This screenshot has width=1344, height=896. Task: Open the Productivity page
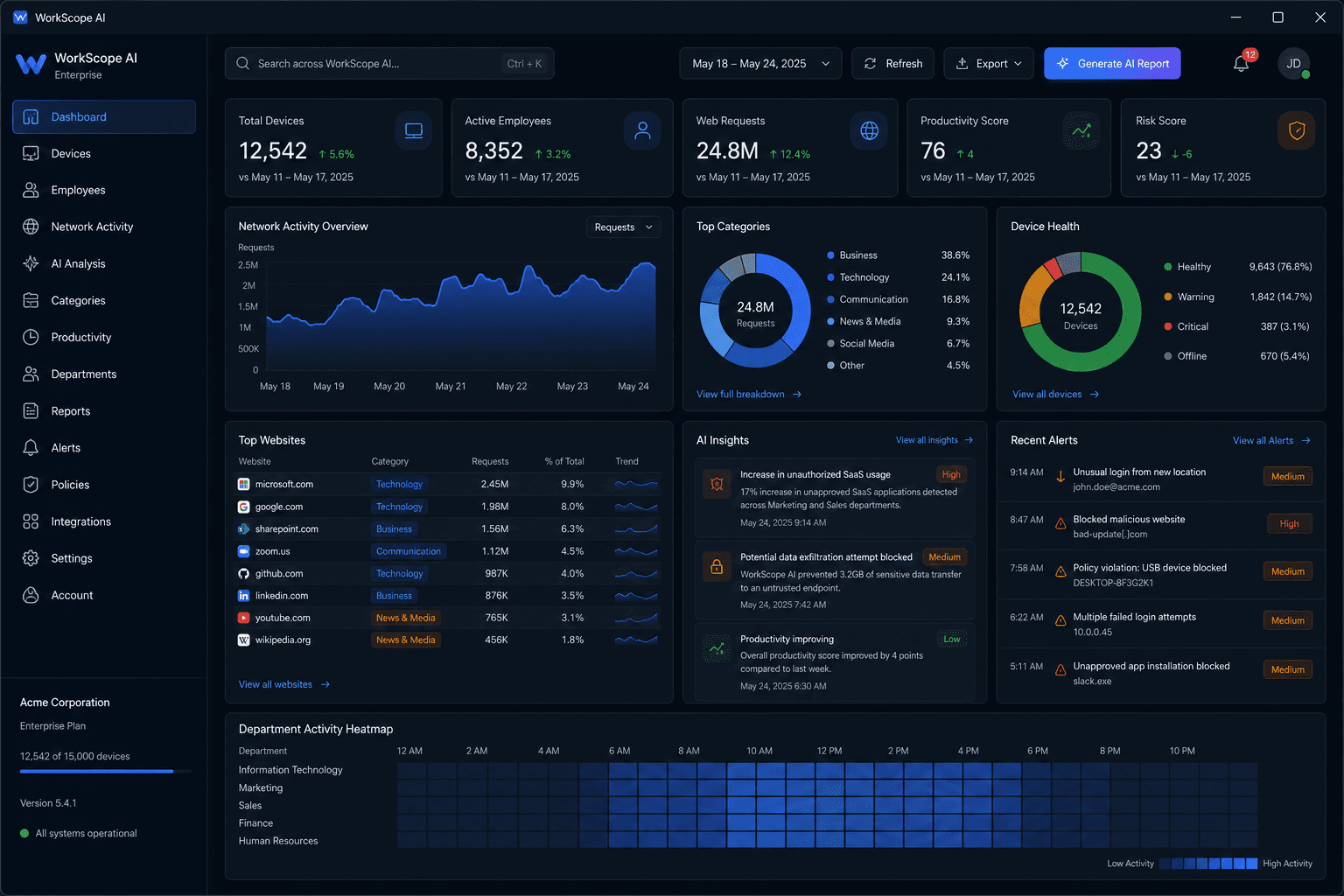[104, 338]
